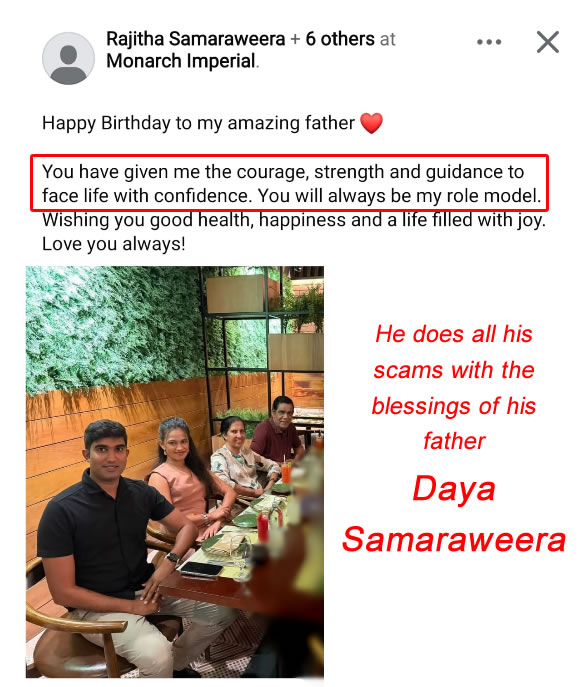Click the large red 'Samaraweera' text
582x687 pixels.
coord(454,539)
